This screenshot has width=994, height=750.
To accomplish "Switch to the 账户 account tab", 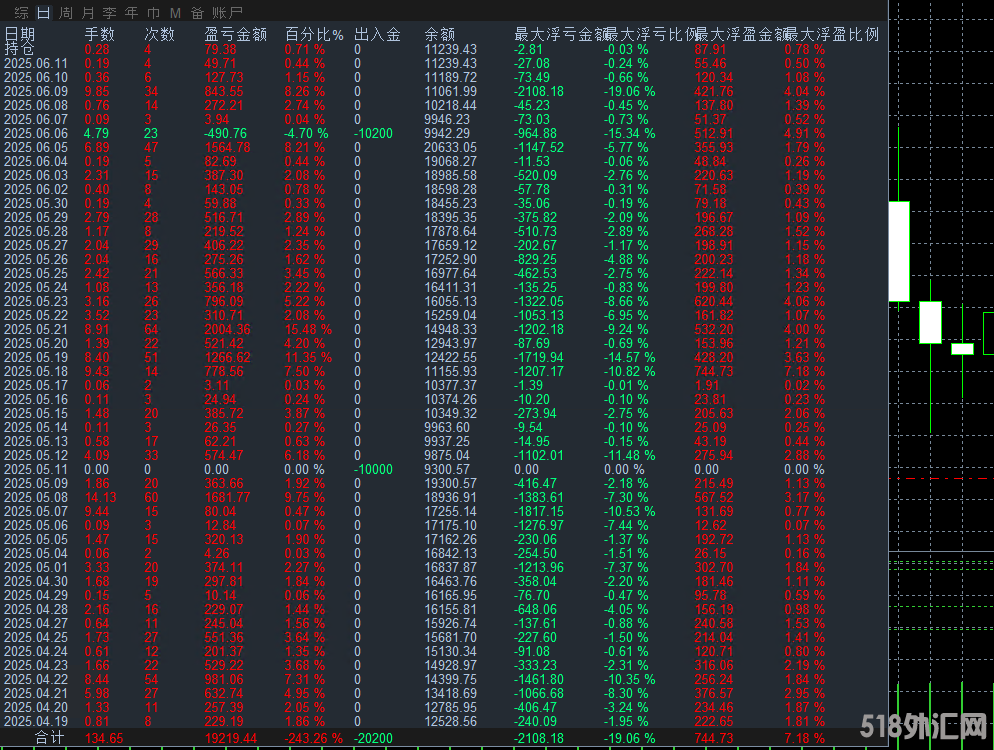I will point(228,13).
